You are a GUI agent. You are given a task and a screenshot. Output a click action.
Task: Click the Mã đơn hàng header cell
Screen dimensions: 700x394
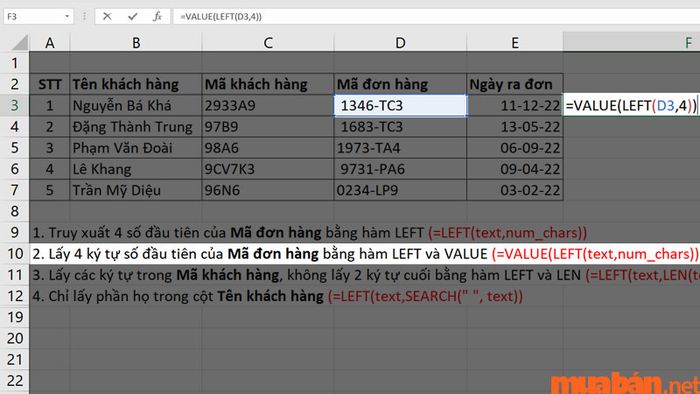400,84
